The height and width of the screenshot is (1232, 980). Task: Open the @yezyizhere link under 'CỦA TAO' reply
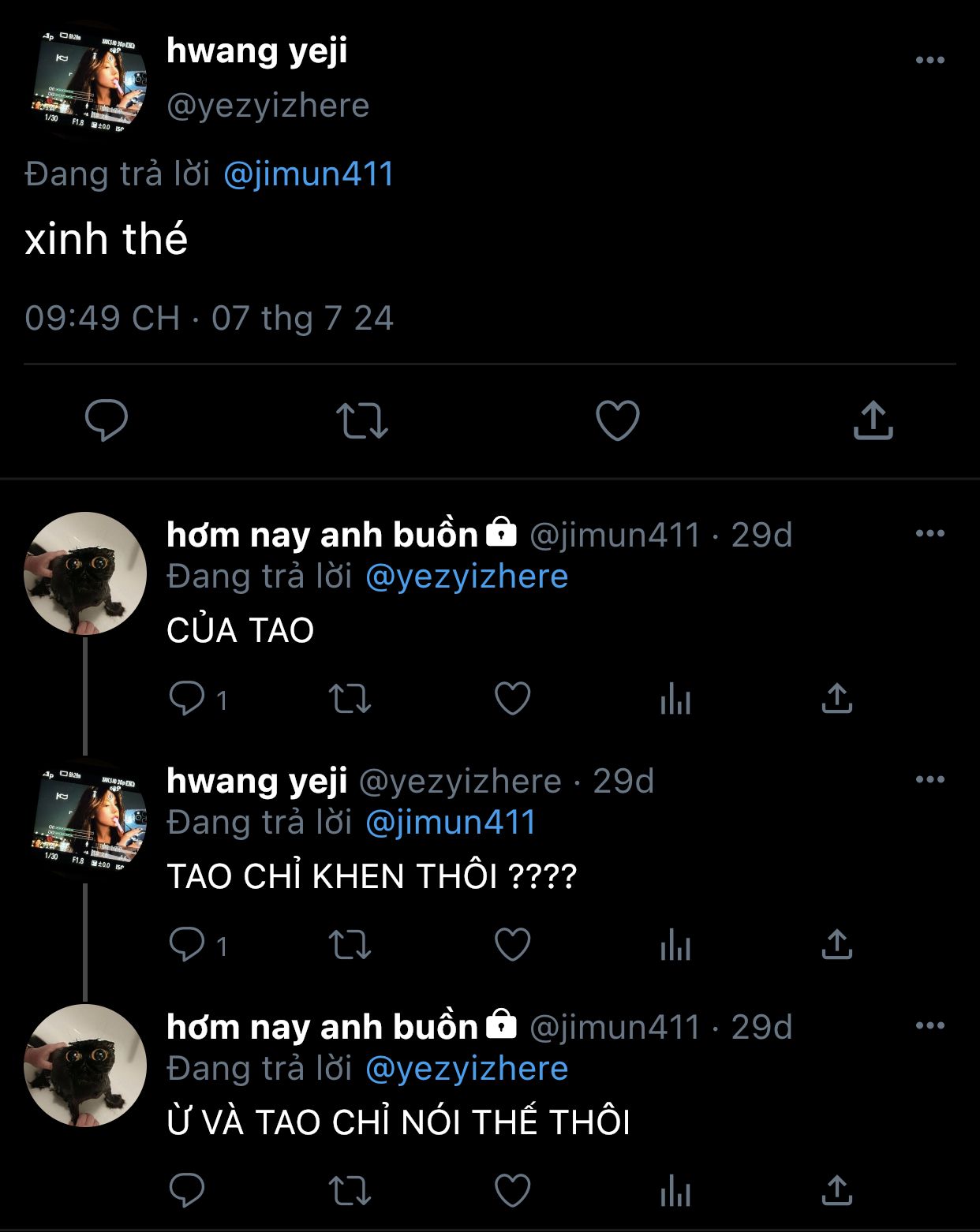466,577
